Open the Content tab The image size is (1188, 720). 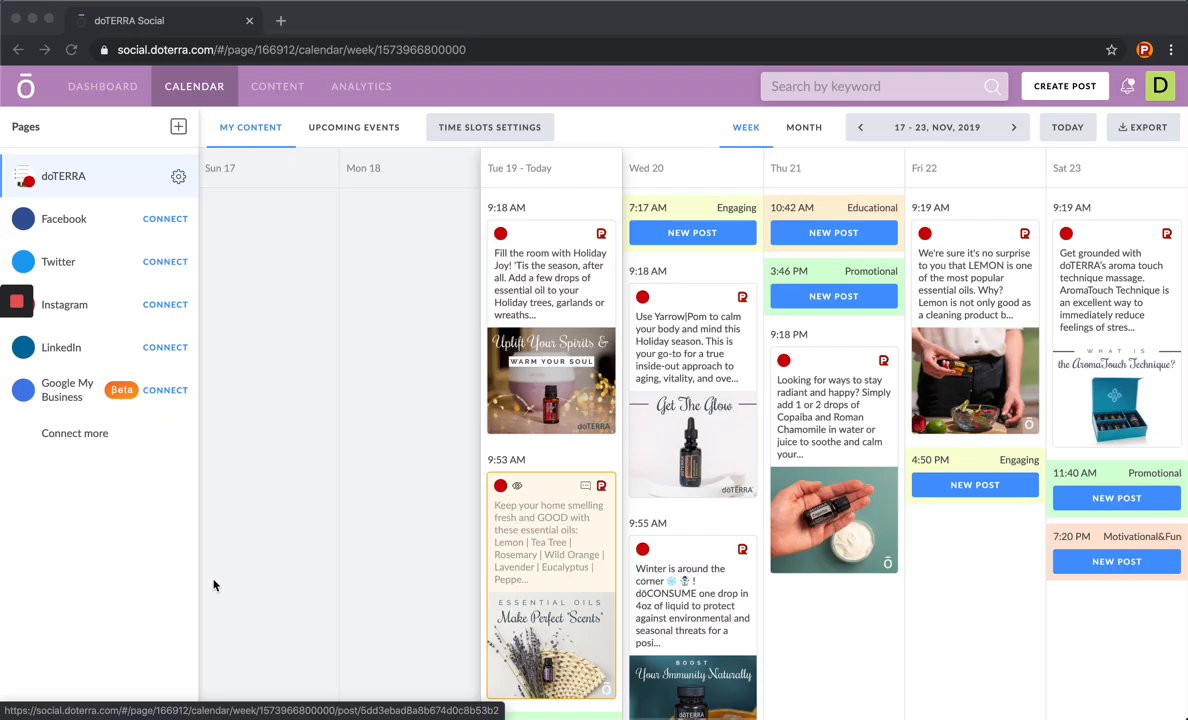pos(277,86)
